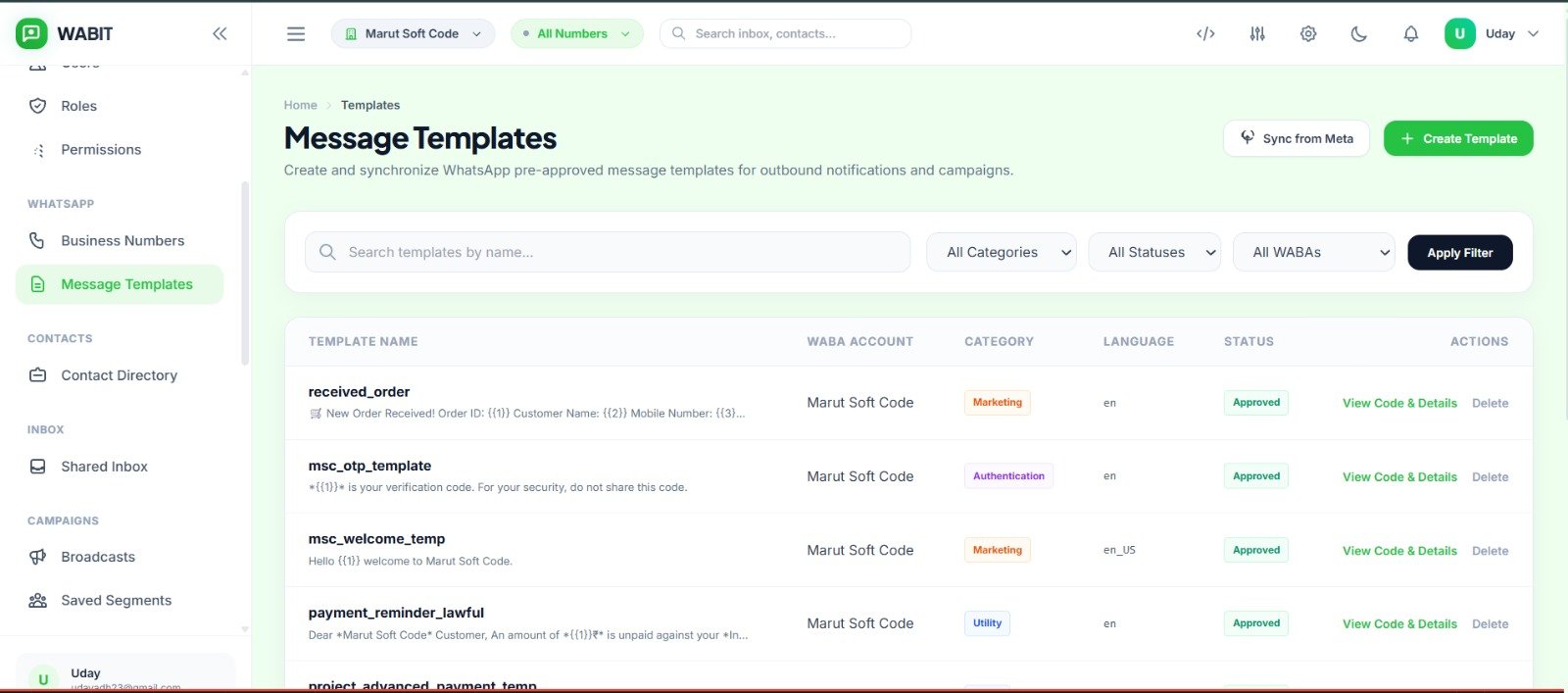The height and width of the screenshot is (693, 1568).
Task: Open the All WABAs filter dropdown
Action: (1313, 252)
